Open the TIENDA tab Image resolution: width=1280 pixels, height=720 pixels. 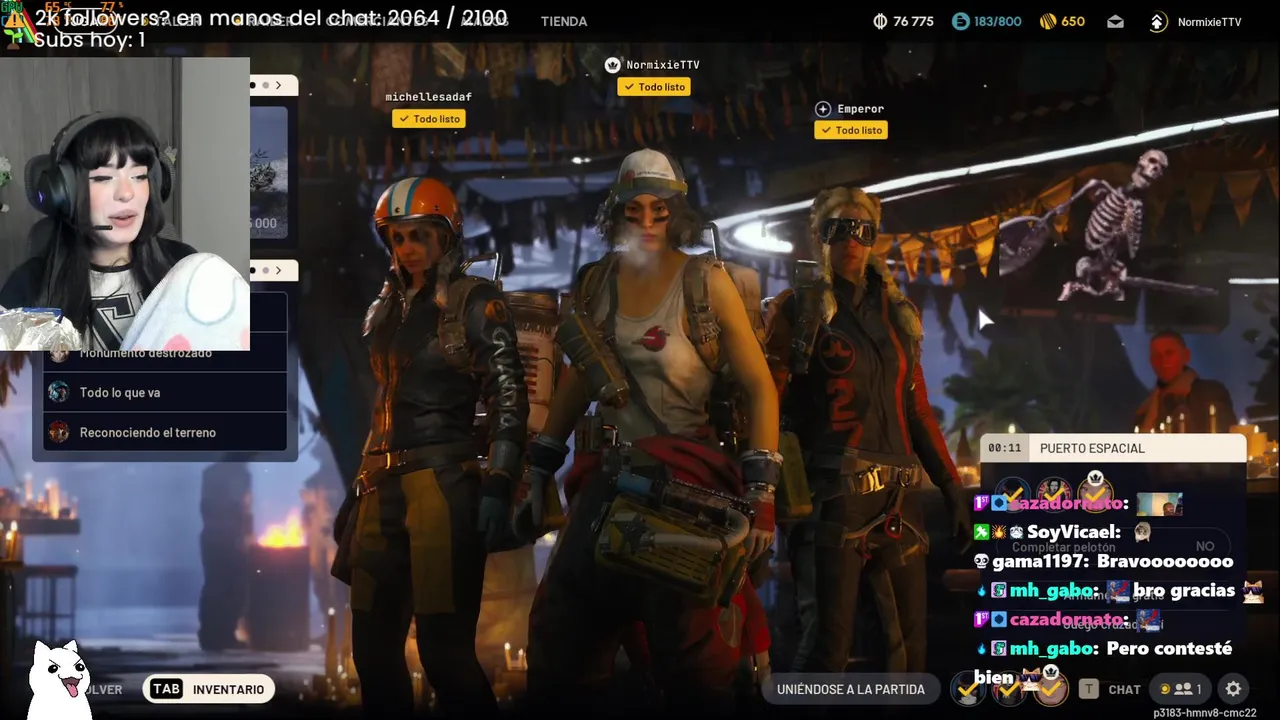pos(564,21)
